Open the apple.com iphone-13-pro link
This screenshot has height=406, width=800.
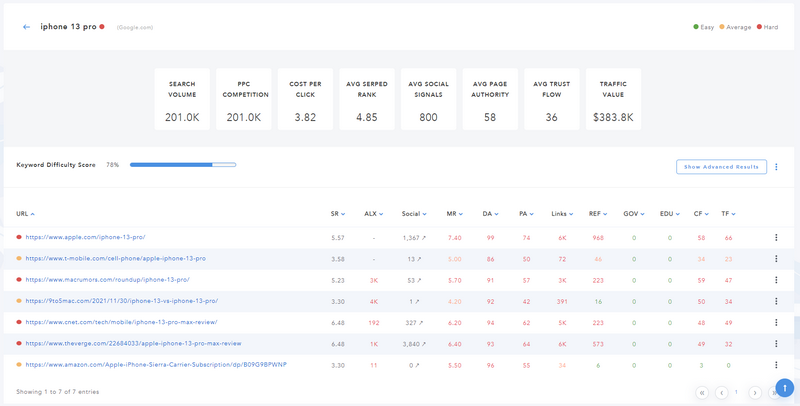(x=85, y=237)
